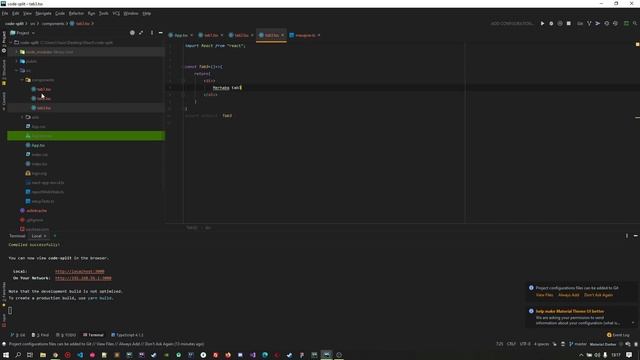
Task: Click Don't Ask Again in the notification
Action: [x=598, y=295]
